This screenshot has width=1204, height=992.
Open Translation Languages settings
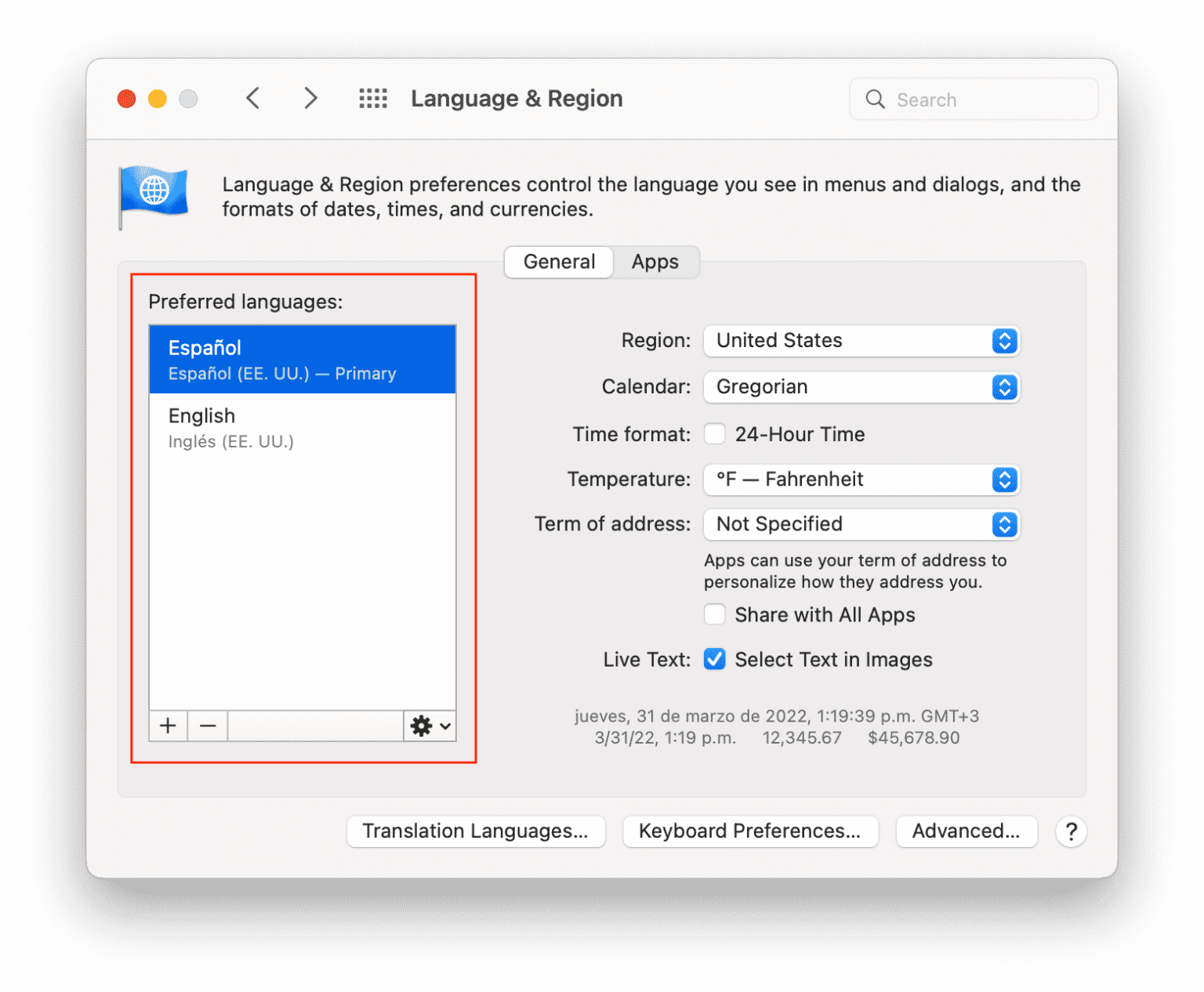pos(476,831)
